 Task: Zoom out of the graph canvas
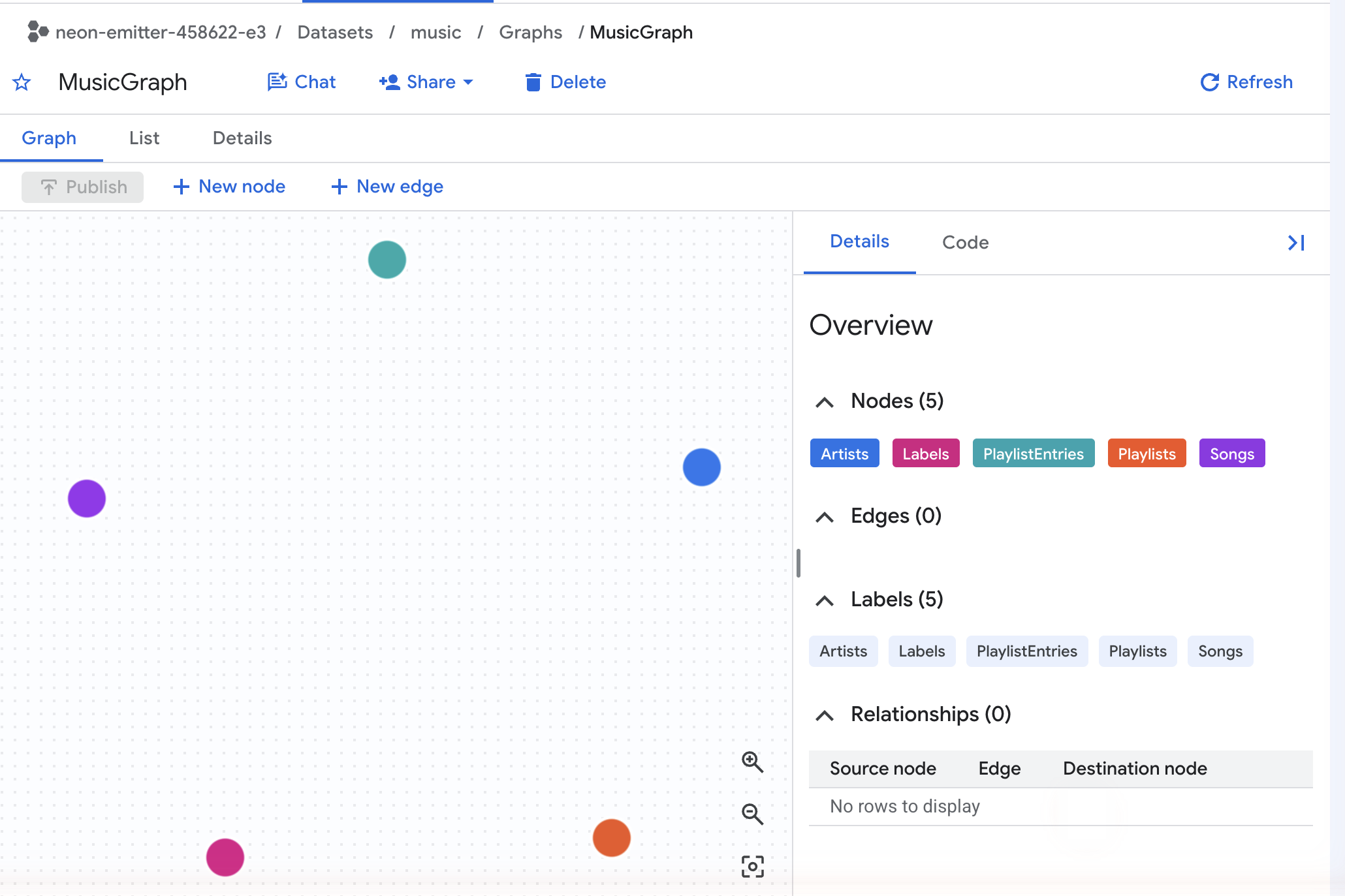[x=752, y=814]
